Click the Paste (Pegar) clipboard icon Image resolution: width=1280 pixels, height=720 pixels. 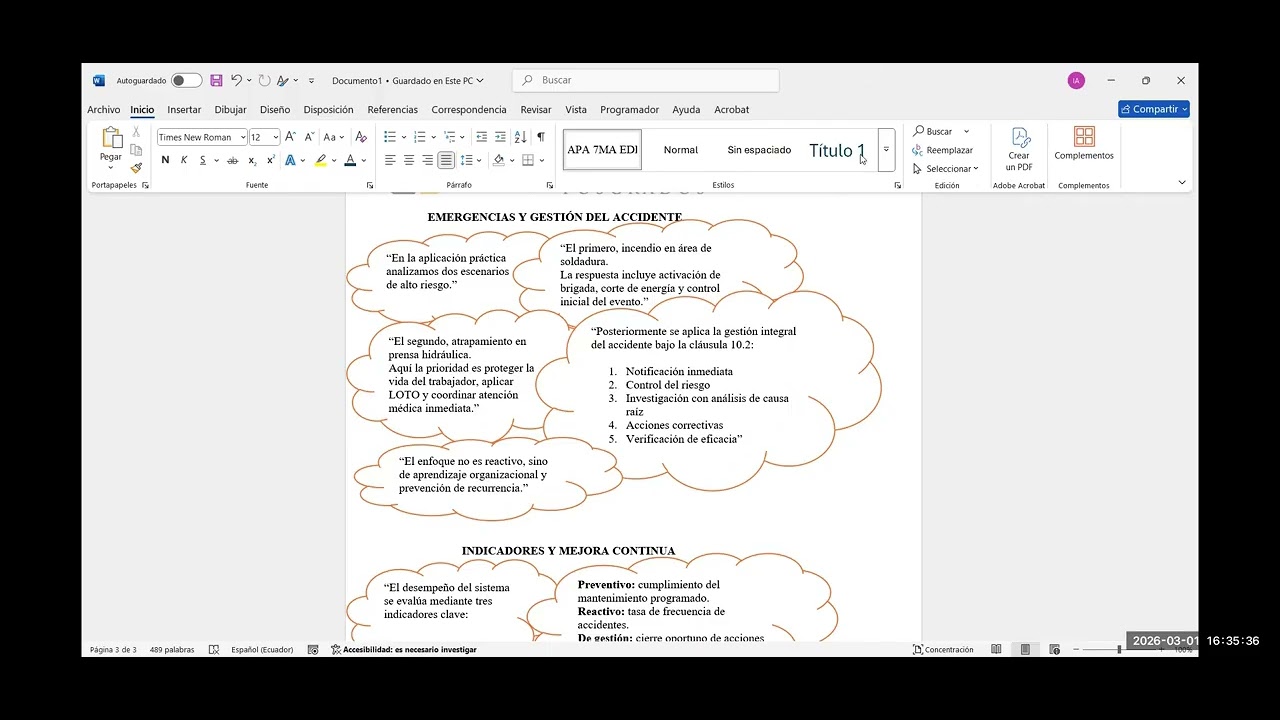(111, 138)
